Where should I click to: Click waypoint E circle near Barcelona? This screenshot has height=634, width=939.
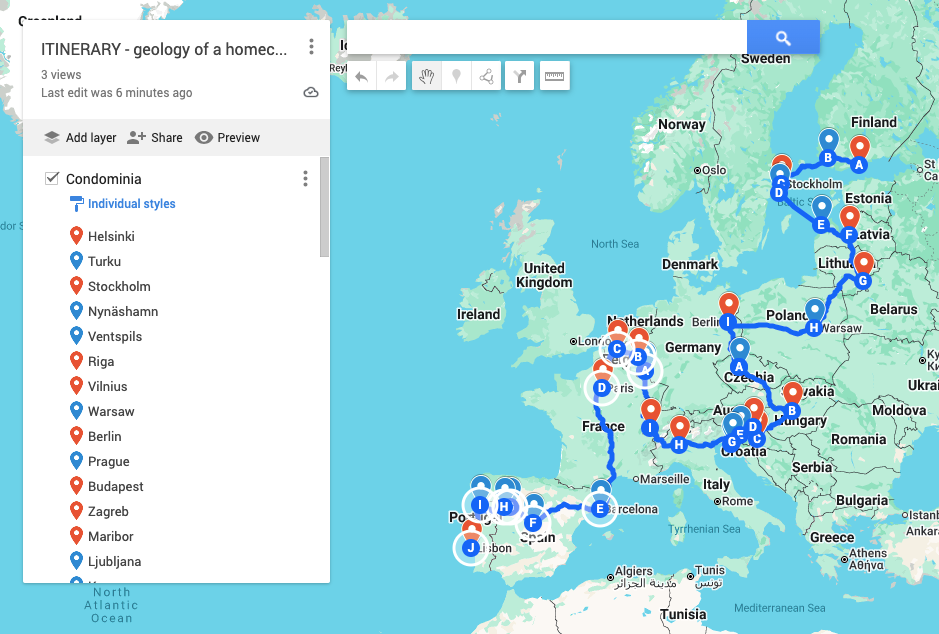(599, 509)
